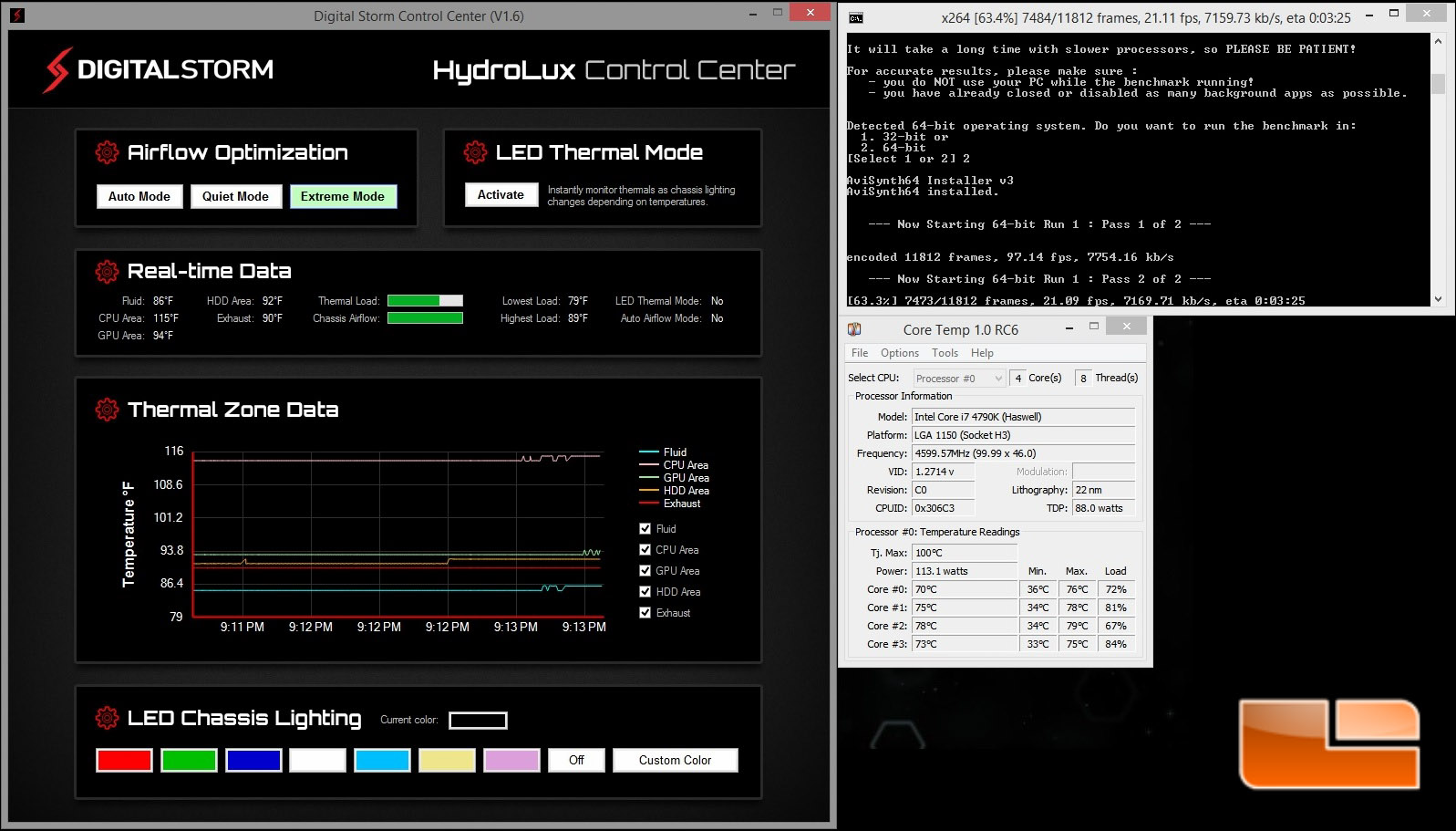Click the HDD Area legend entry
The height and width of the screenshot is (831, 1456).
(x=675, y=491)
